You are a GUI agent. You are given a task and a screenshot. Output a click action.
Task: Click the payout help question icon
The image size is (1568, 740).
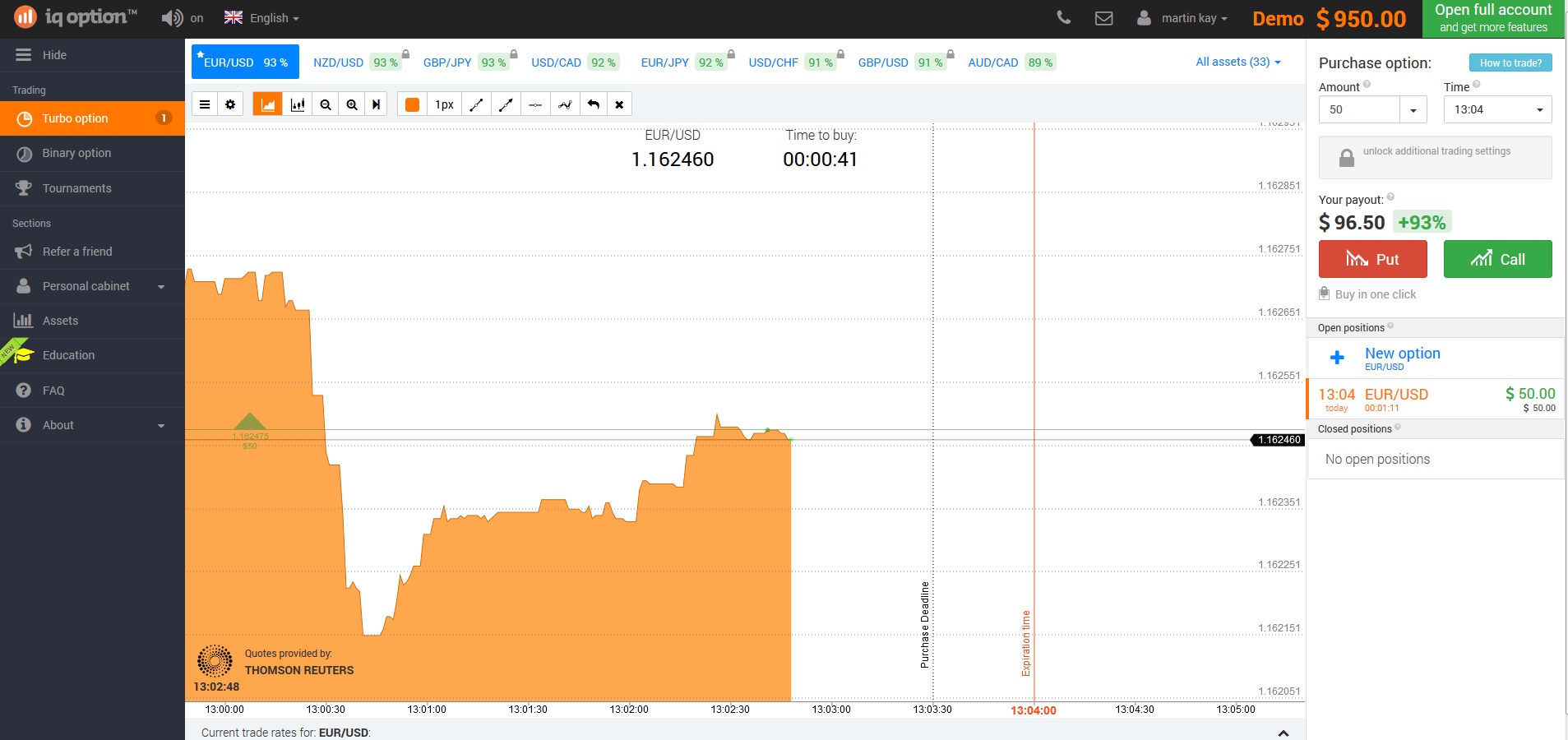point(1390,197)
